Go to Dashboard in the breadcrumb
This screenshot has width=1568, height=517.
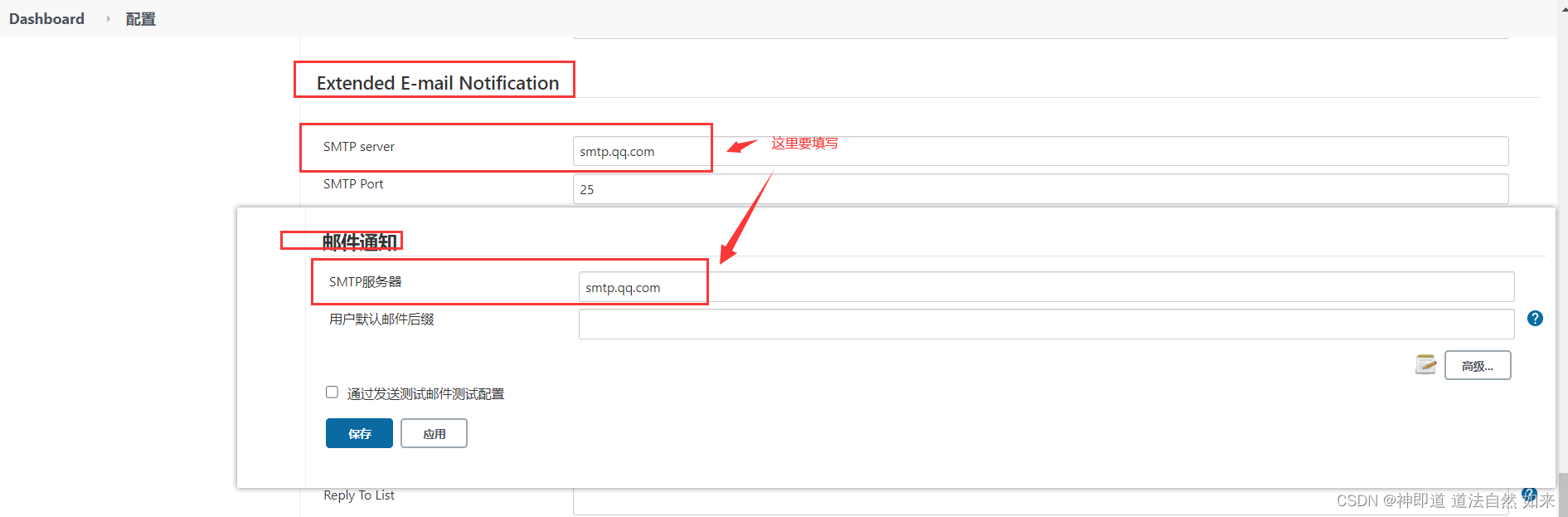coord(46,18)
